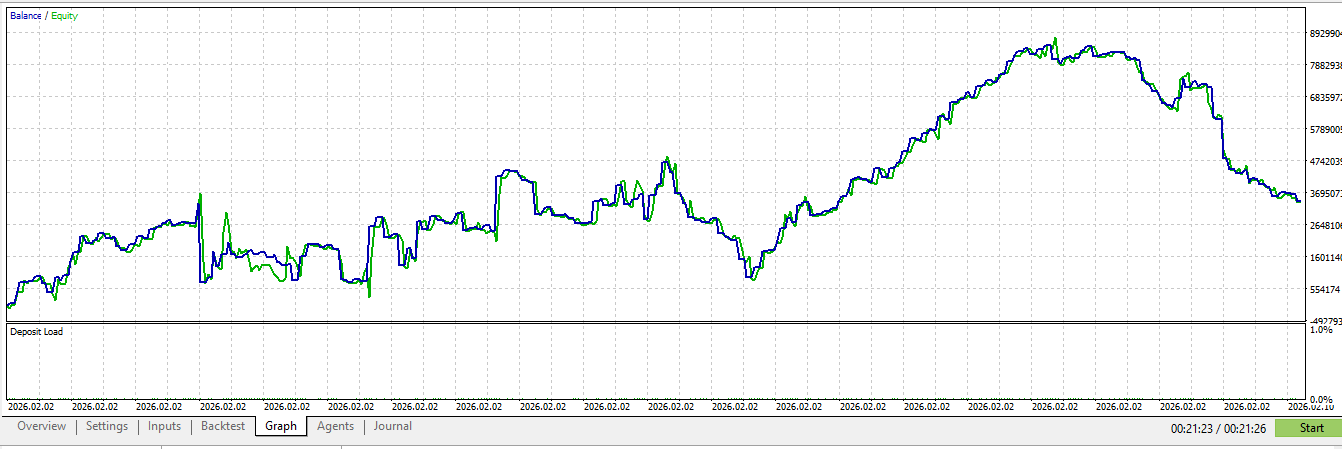Viewport: 1342px width, 449px height.
Task: Click the divider above the Deposit Load panel
Action: [x=655, y=322]
